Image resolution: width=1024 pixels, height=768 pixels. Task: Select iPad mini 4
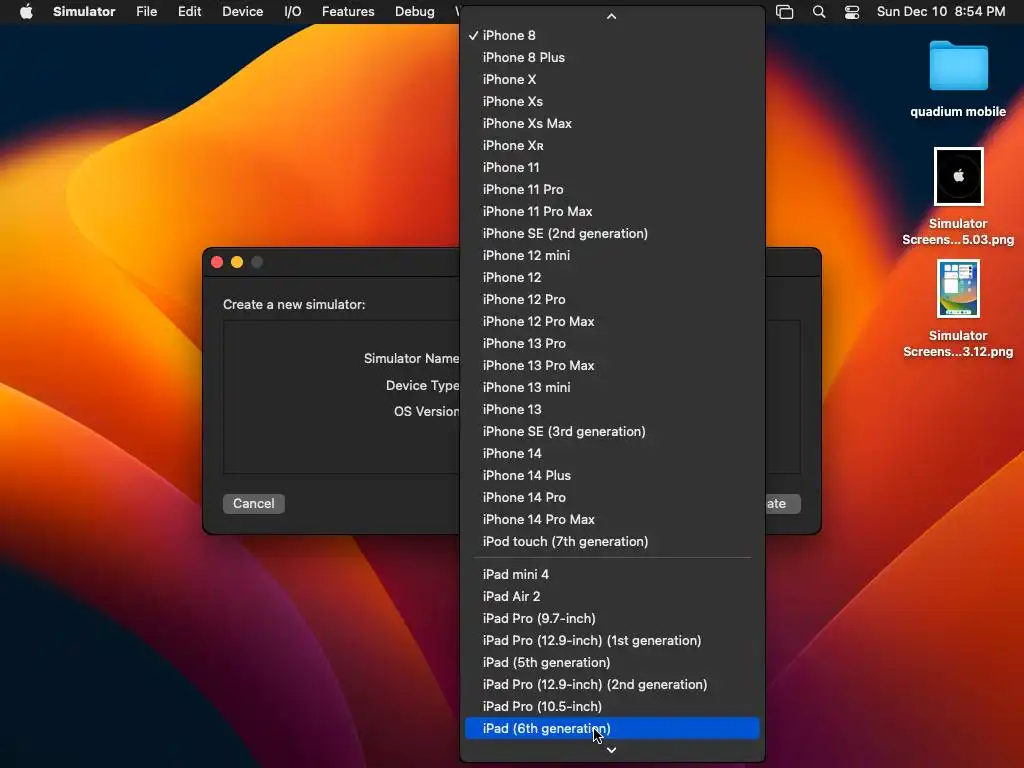tap(612, 575)
